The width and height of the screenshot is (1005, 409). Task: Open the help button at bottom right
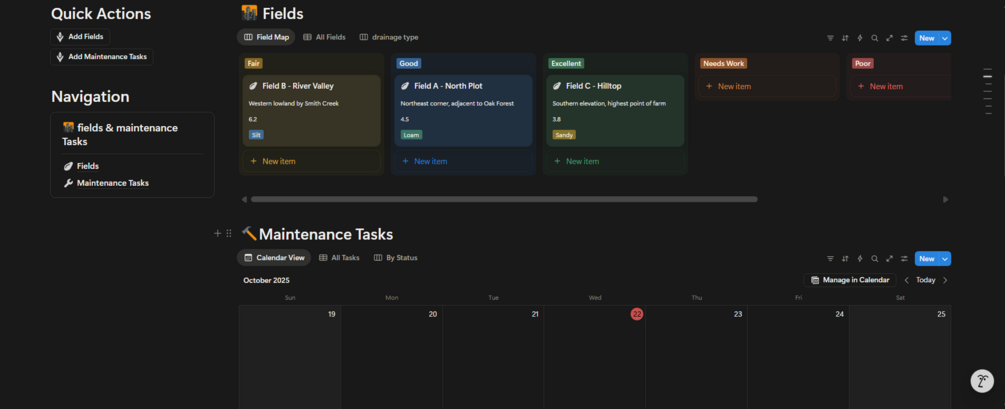point(982,381)
